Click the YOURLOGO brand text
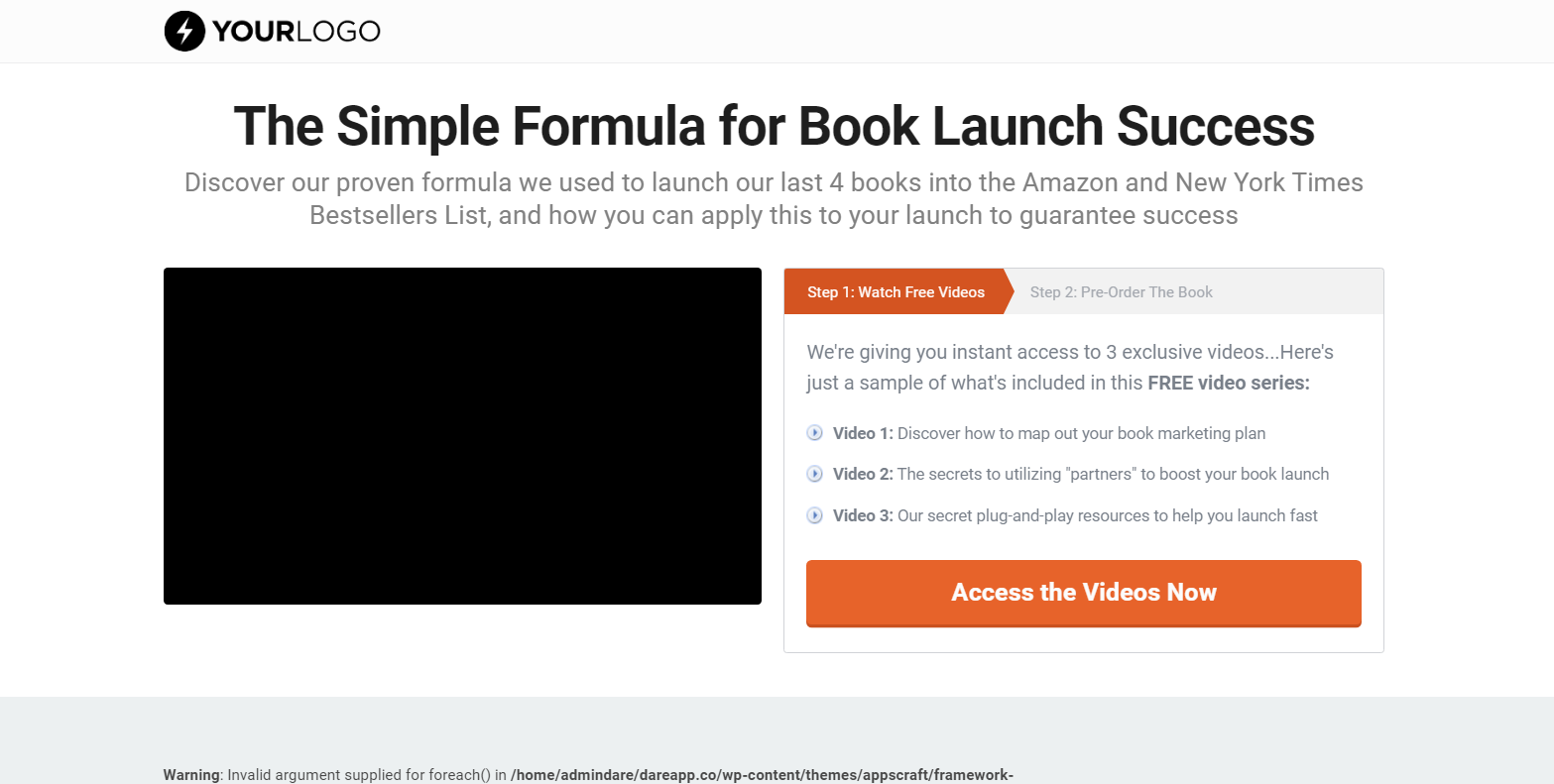Image resolution: width=1554 pixels, height=784 pixels. coord(296,31)
